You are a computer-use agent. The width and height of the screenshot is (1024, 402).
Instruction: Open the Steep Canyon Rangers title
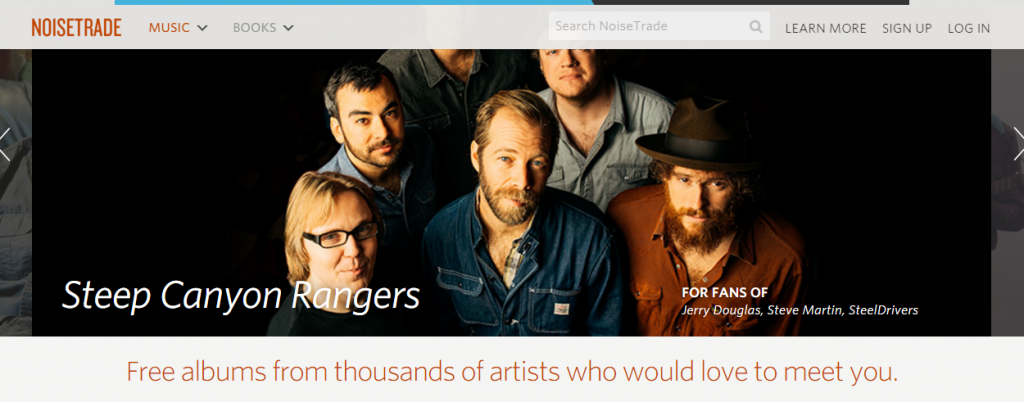click(x=241, y=296)
